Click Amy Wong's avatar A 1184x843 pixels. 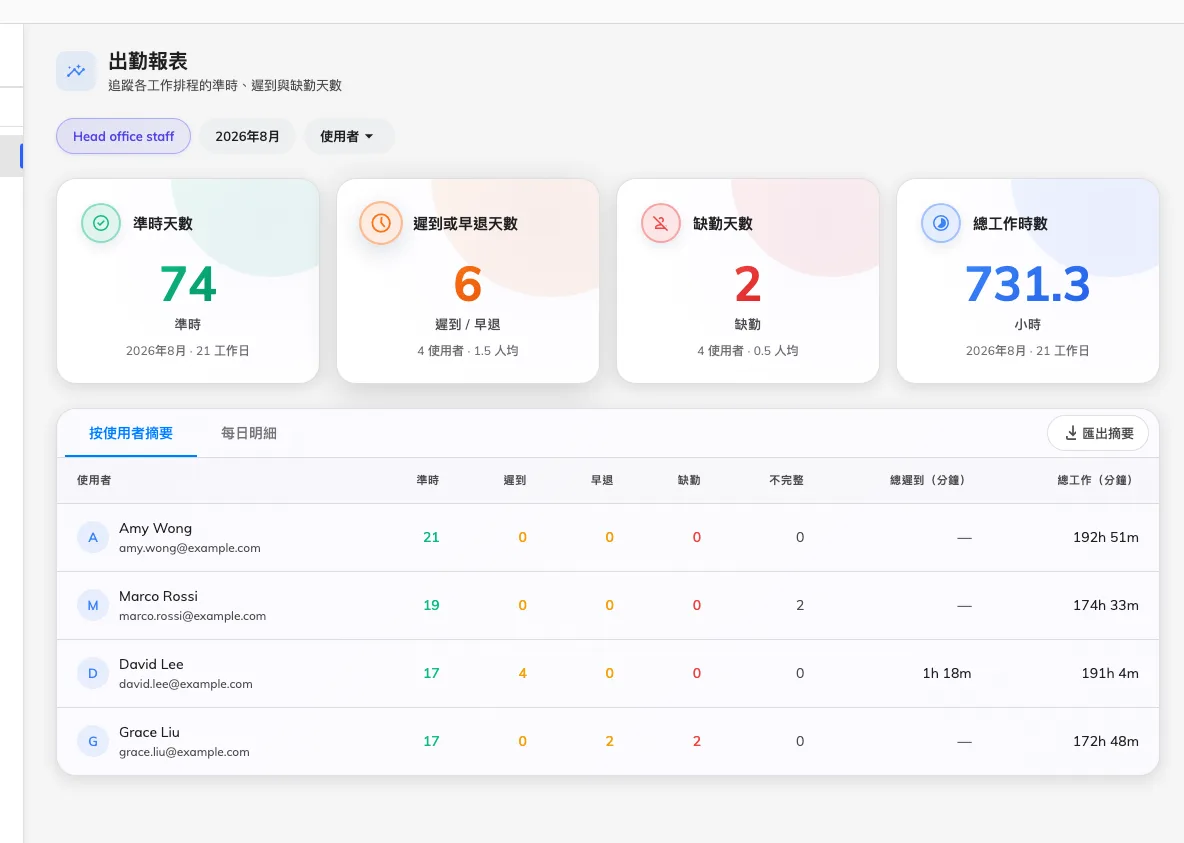click(x=93, y=538)
